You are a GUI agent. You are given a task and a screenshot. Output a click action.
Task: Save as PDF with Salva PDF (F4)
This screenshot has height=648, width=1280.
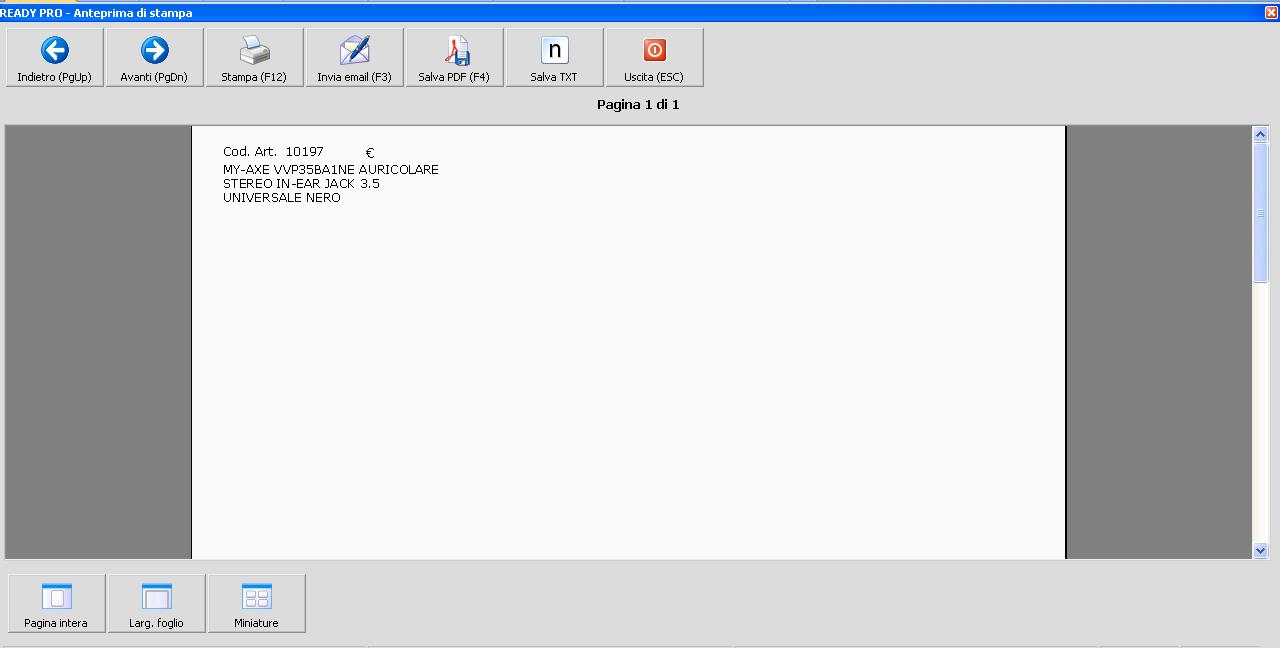[455, 58]
